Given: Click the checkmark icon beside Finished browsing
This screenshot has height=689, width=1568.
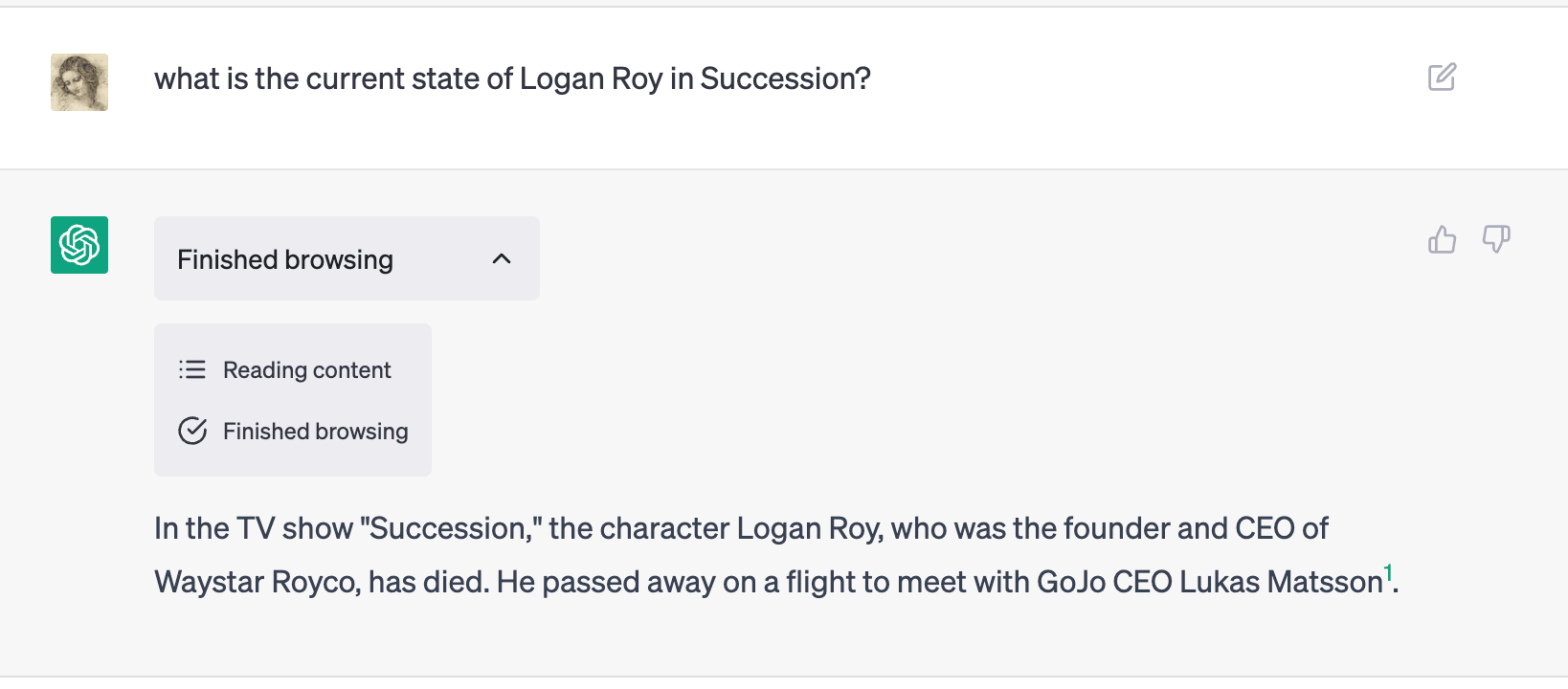Looking at the screenshot, I should 193,431.
